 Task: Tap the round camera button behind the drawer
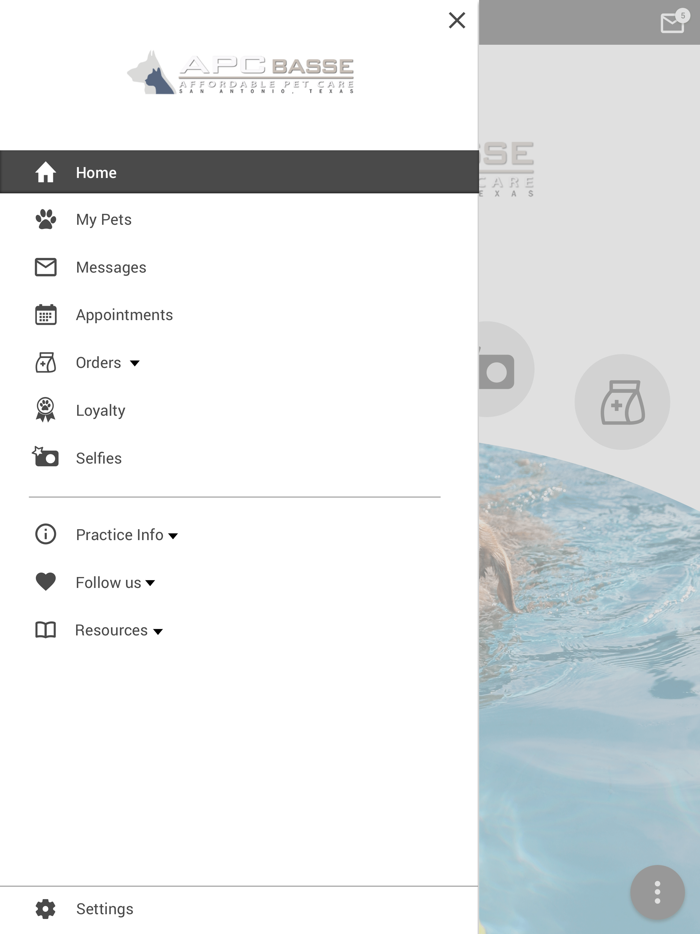(x=506, y=369)
